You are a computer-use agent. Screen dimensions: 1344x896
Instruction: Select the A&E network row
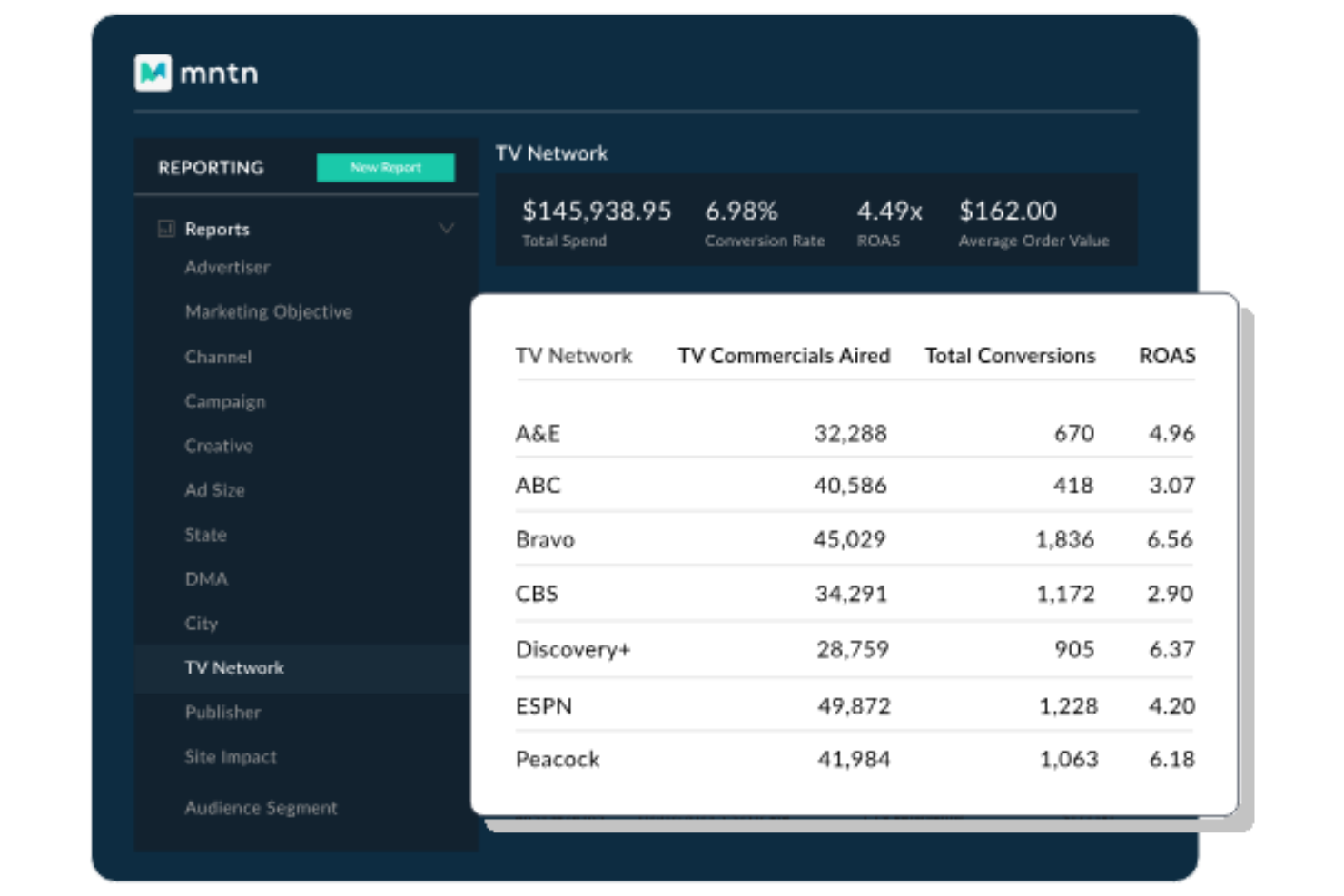855,433
